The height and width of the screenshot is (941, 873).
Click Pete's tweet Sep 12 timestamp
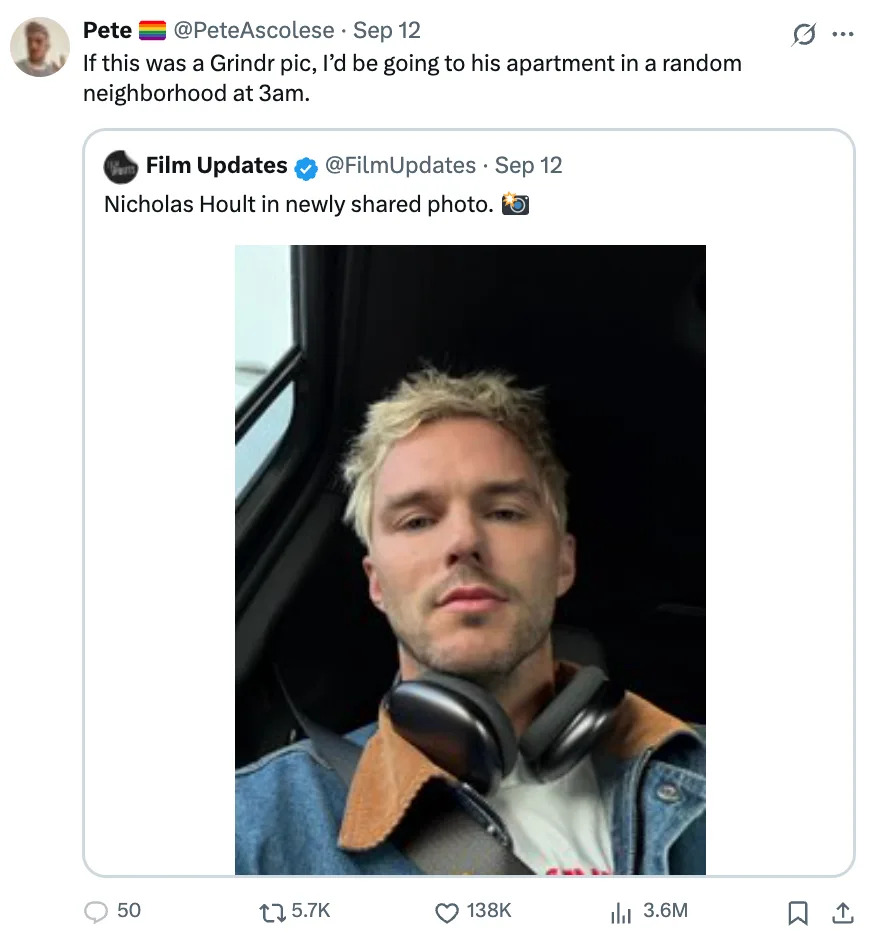(387, 30)
